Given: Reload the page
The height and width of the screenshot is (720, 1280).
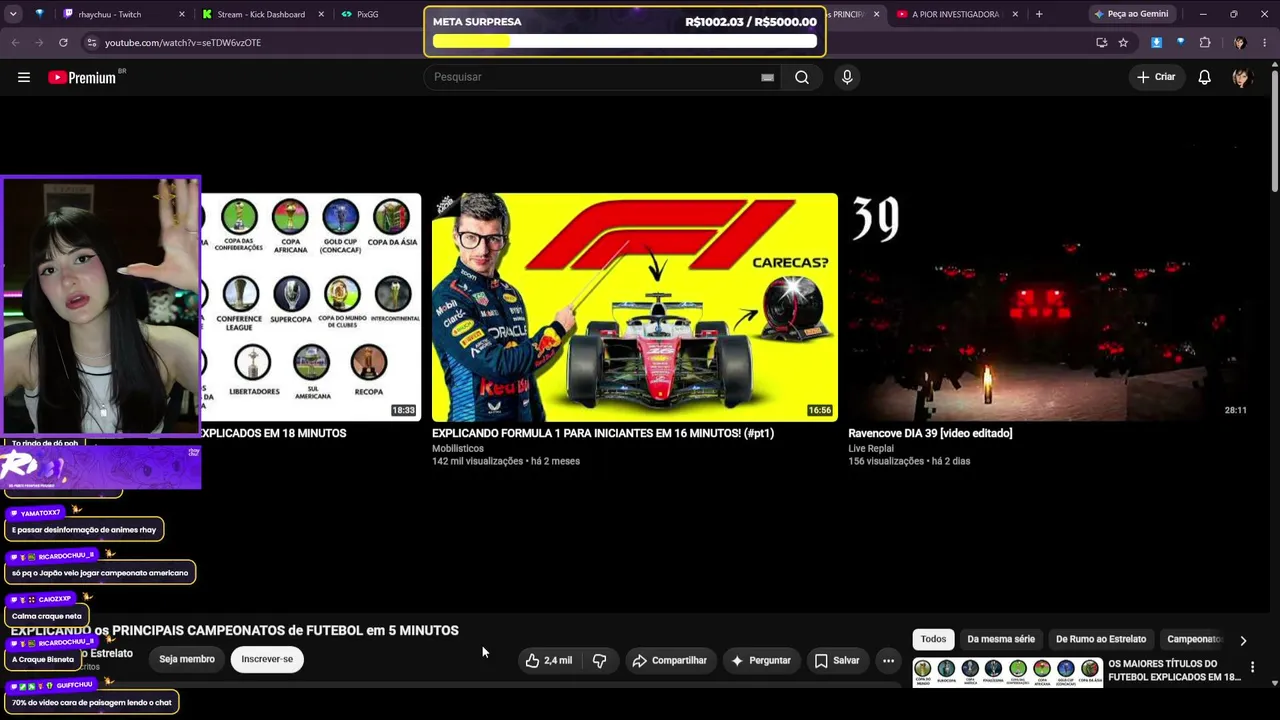Looking at the screenshot, I should click(x=63, y=43).
